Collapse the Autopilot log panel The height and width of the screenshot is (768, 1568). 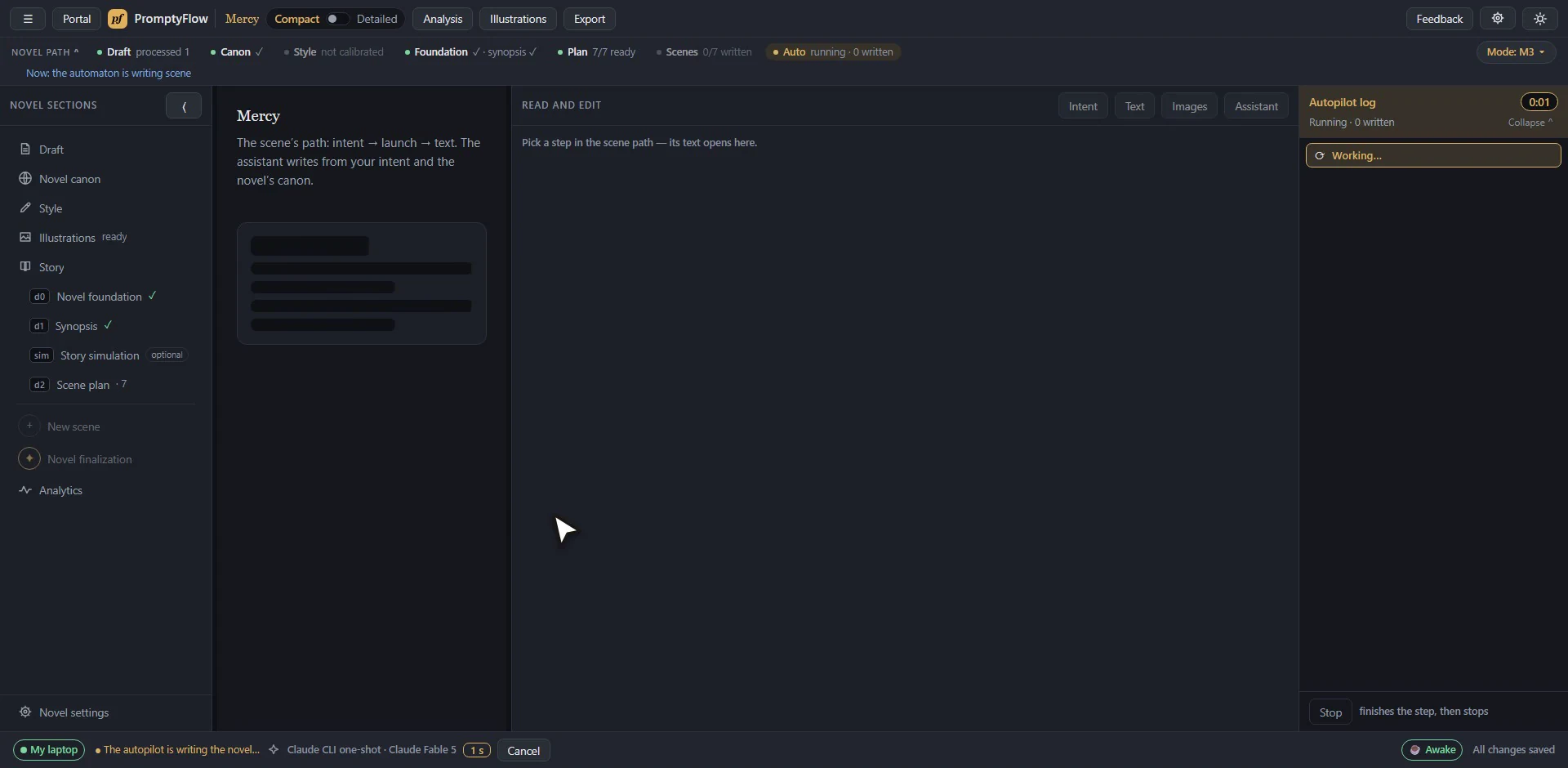click(1530, 123)
